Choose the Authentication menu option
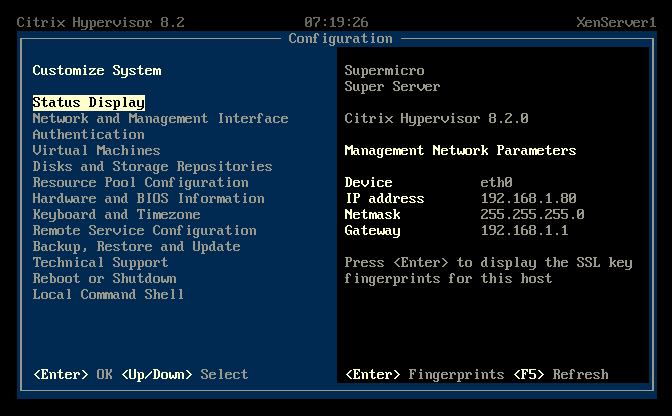This screenshot has height=416, width=672. 88,135
